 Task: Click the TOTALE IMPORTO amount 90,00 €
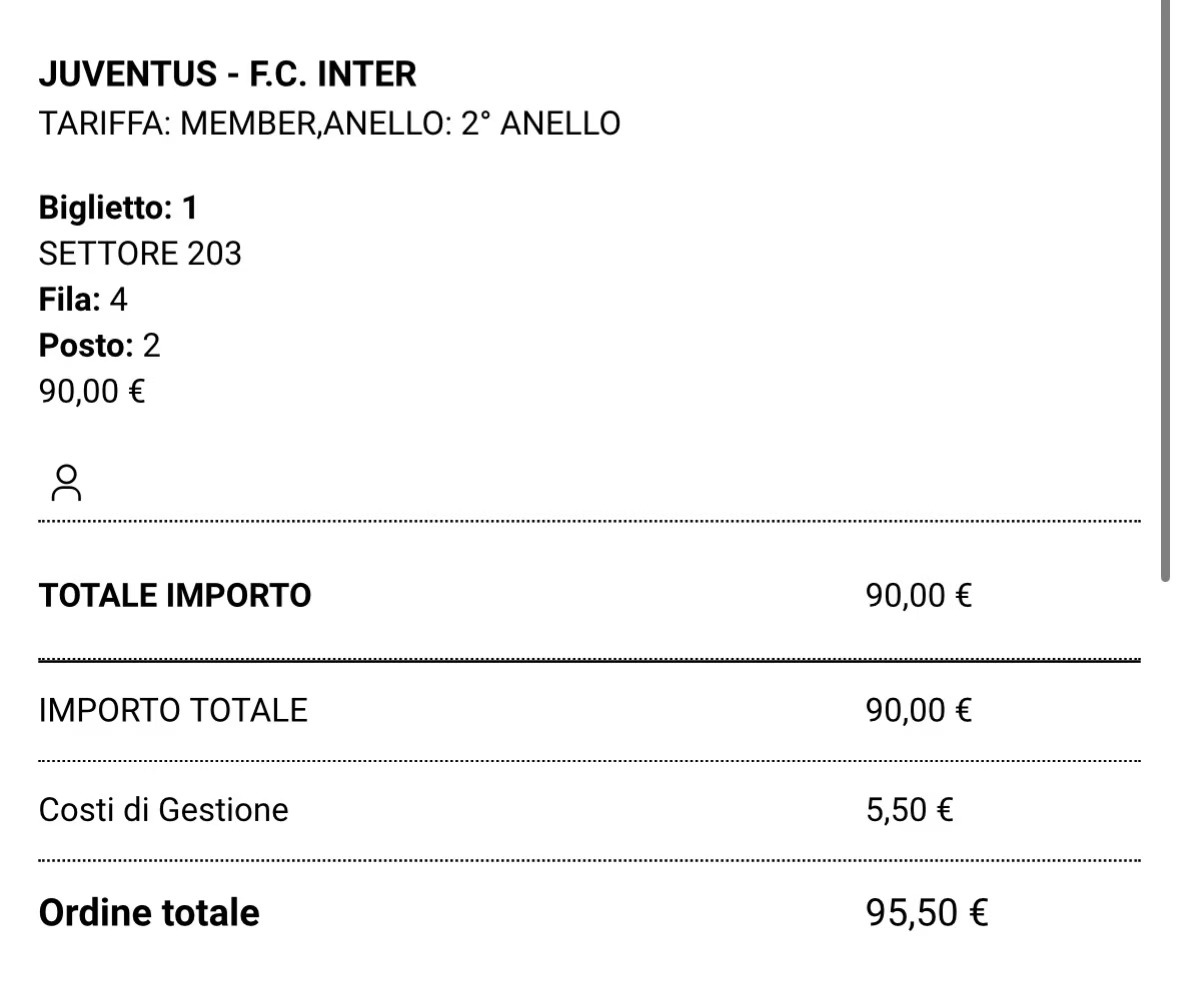(919, 595)
